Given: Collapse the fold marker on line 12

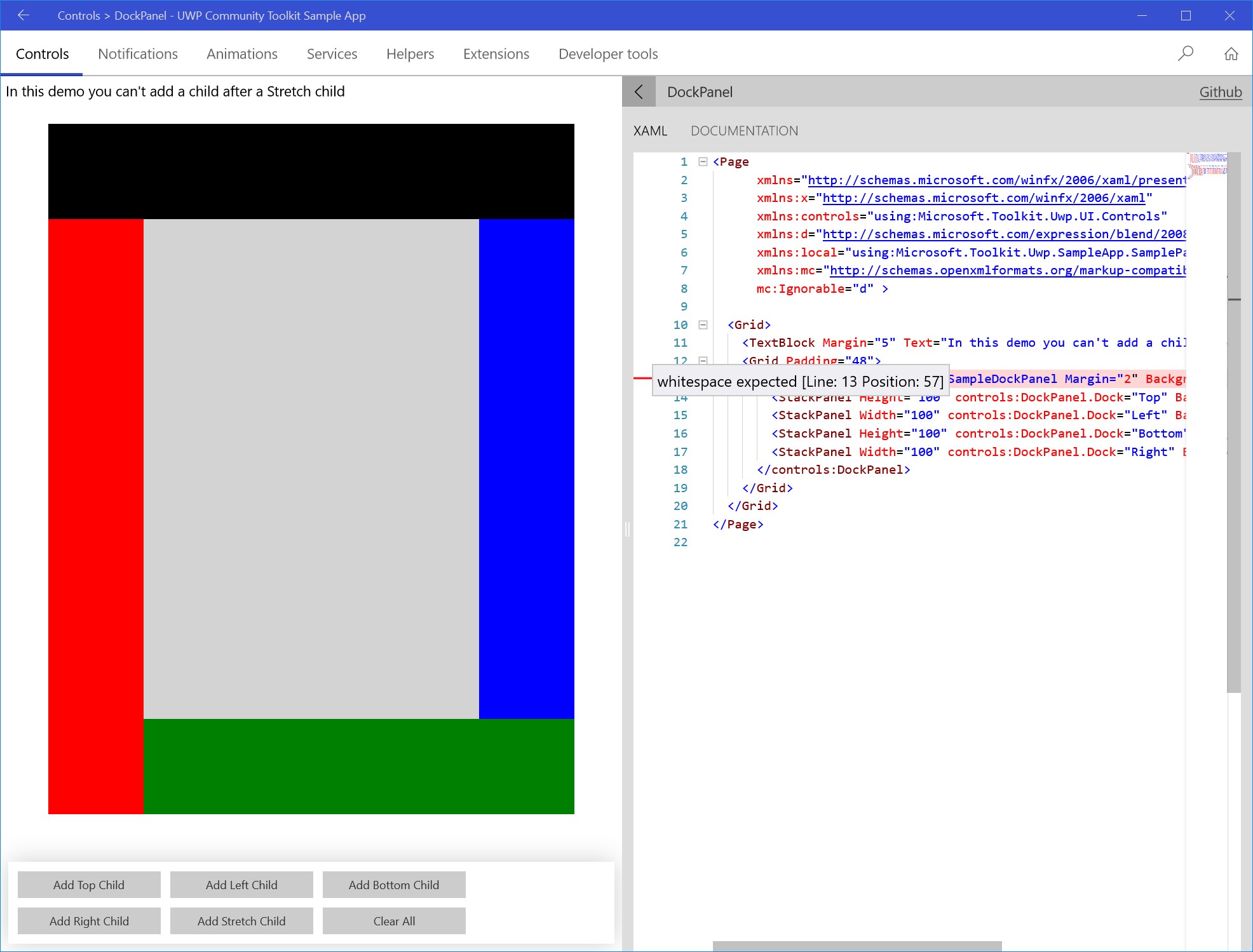Looking at the screenshot, I should click(x=703, y=360).
